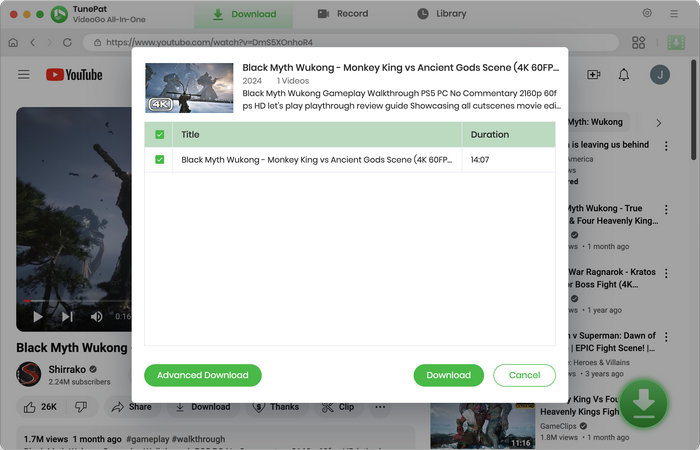
Task: Click the 4K video thumbnail in dialog
Action: click(x=189, y=88)
